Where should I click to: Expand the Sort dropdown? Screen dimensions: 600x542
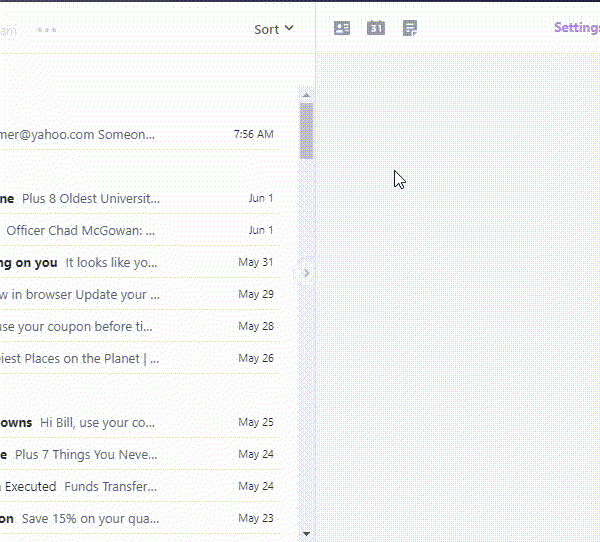[x=274, y=29]
